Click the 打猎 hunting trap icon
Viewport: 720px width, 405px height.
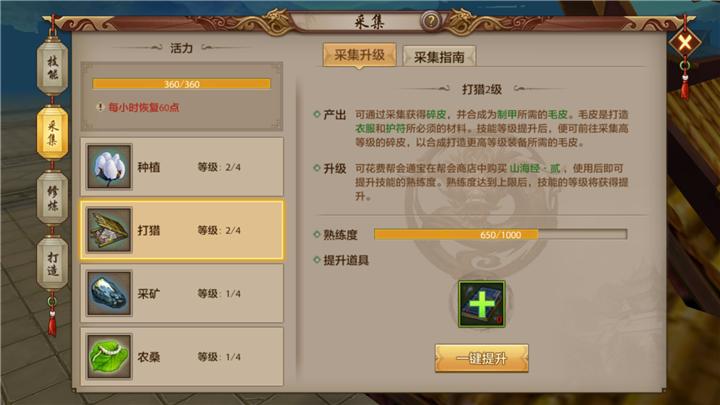109,230
